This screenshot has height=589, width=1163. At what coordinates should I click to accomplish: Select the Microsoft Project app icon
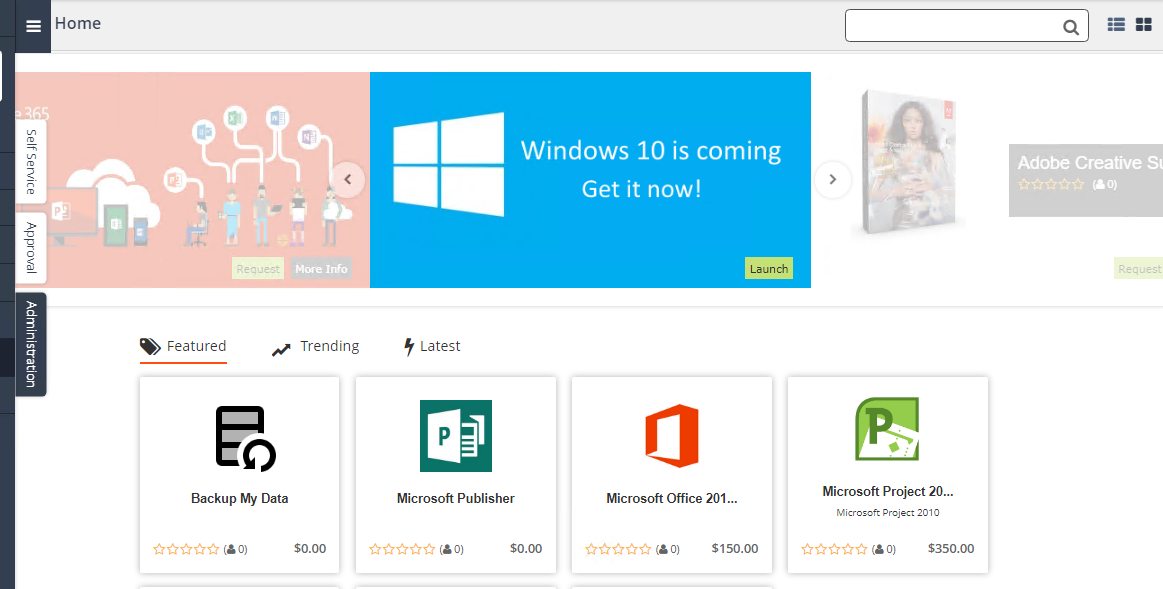point(887,429)
